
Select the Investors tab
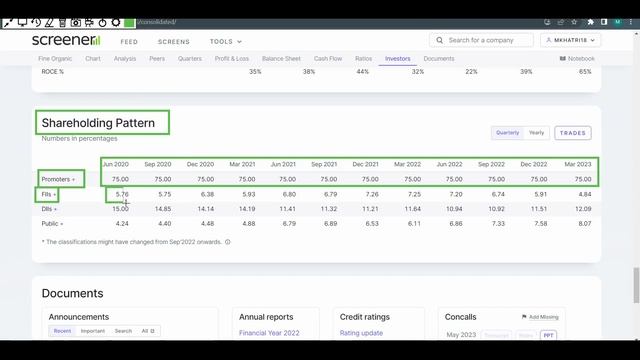pos(398,59)
